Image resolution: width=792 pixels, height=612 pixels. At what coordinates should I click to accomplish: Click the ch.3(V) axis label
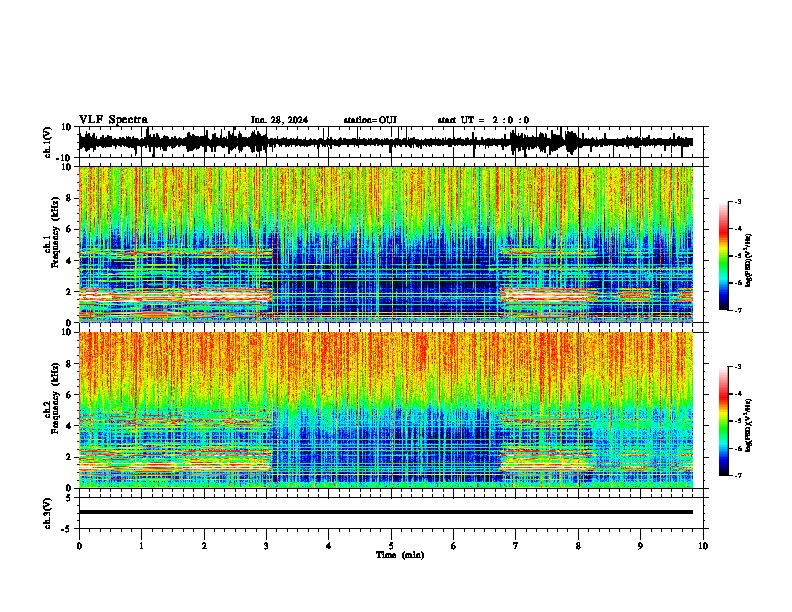pos(48,513)
